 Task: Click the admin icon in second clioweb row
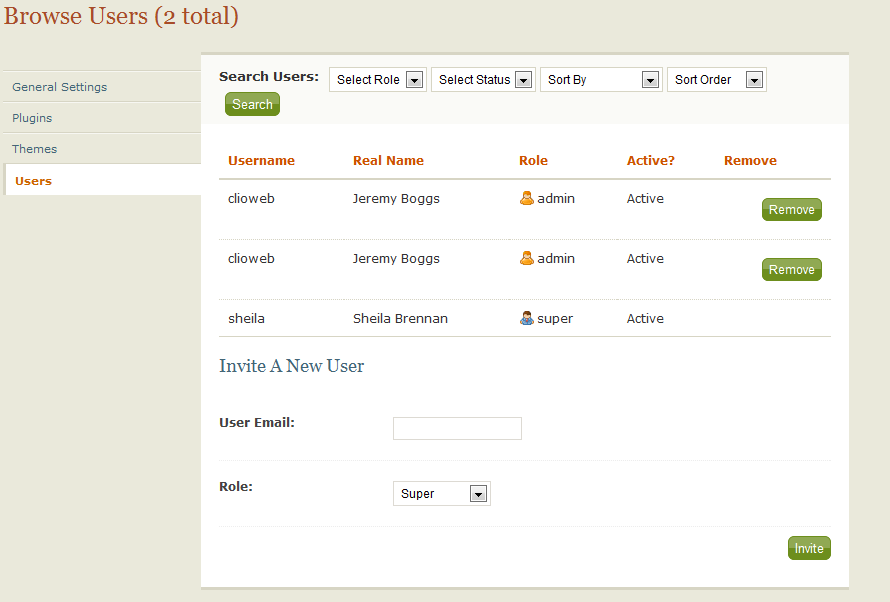coord(527,258)
